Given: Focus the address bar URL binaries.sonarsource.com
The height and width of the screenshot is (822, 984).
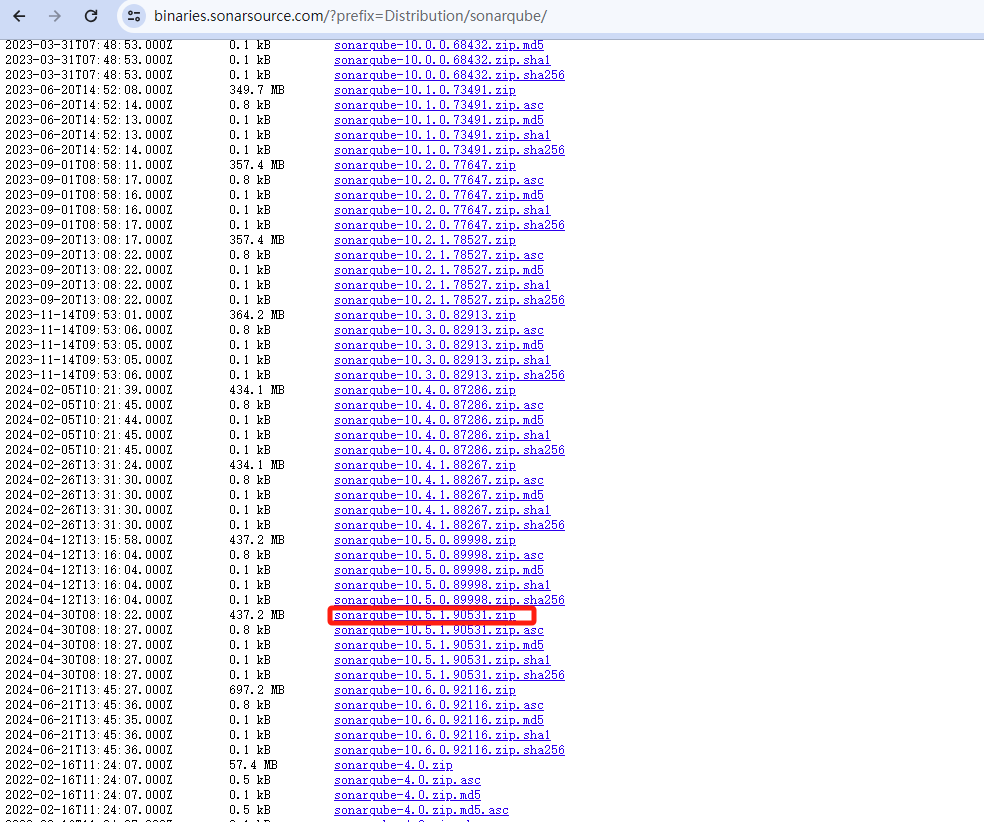Looking at the screenshot, I should tap(350, 16).
